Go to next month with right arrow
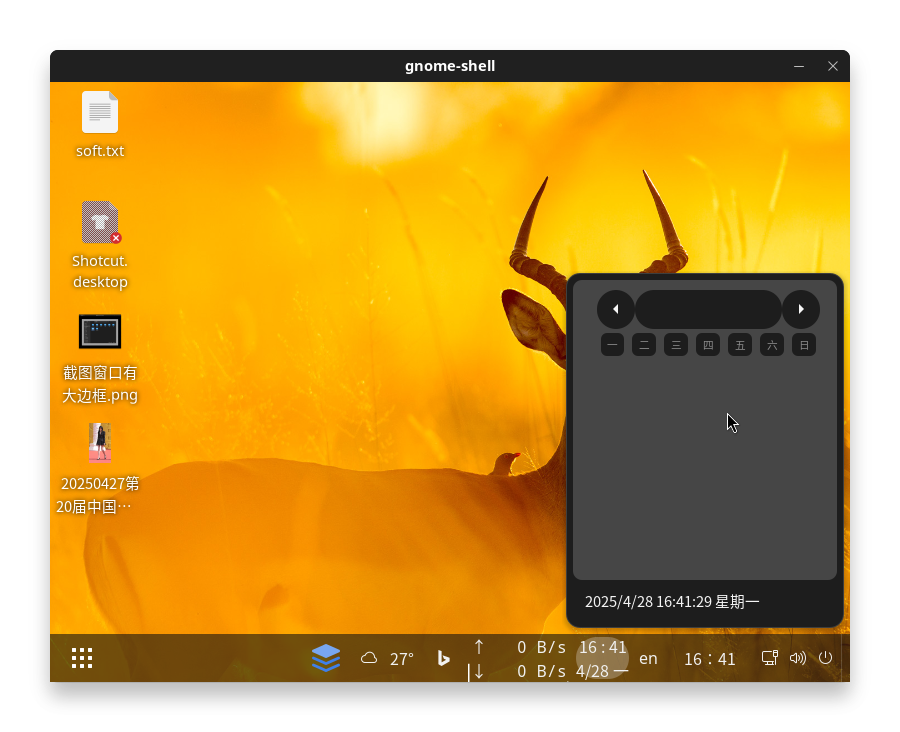The image size is (900, 732). (801, 309)
